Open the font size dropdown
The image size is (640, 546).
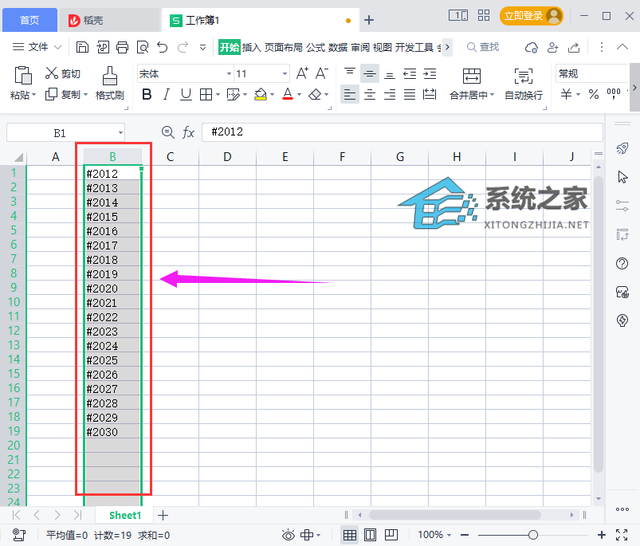coord(285,74)
